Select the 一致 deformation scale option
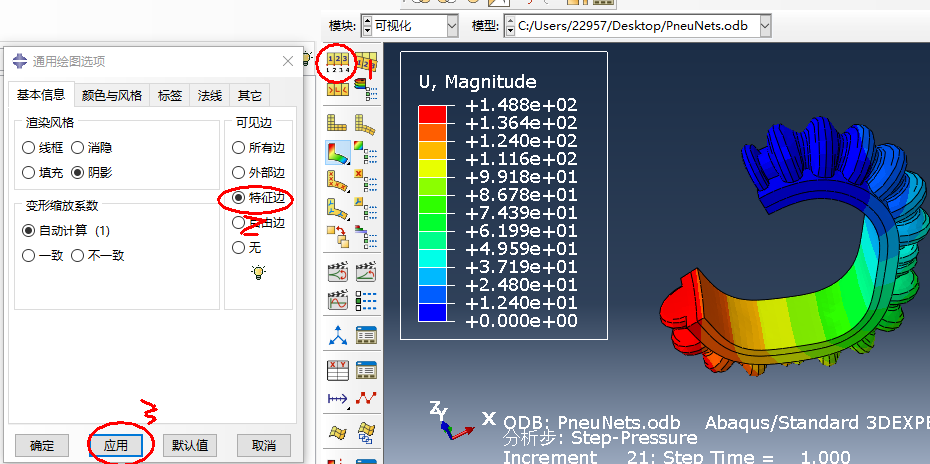930x464 pixels. point(30,255)
